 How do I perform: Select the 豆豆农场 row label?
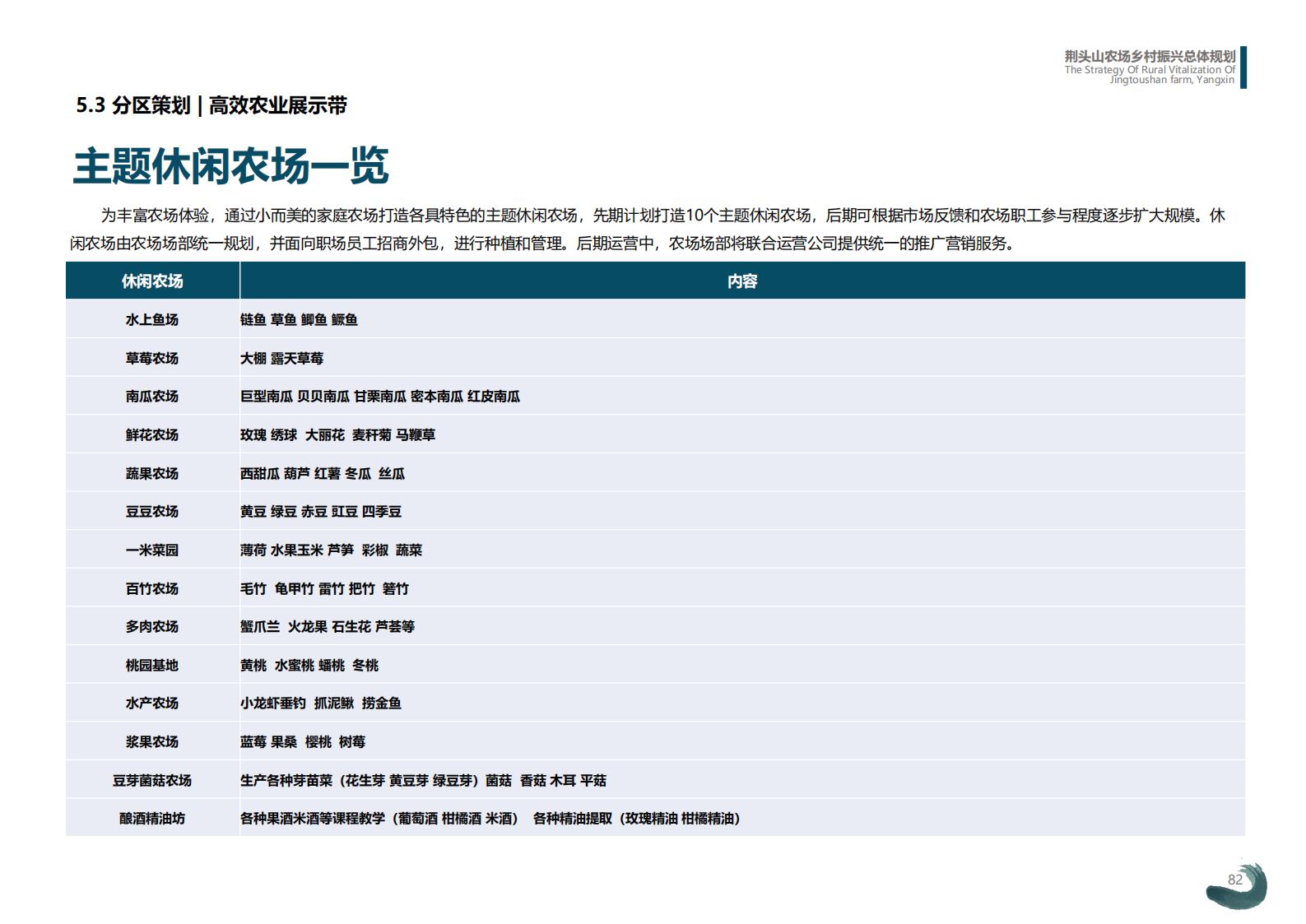tap(152, 511)
